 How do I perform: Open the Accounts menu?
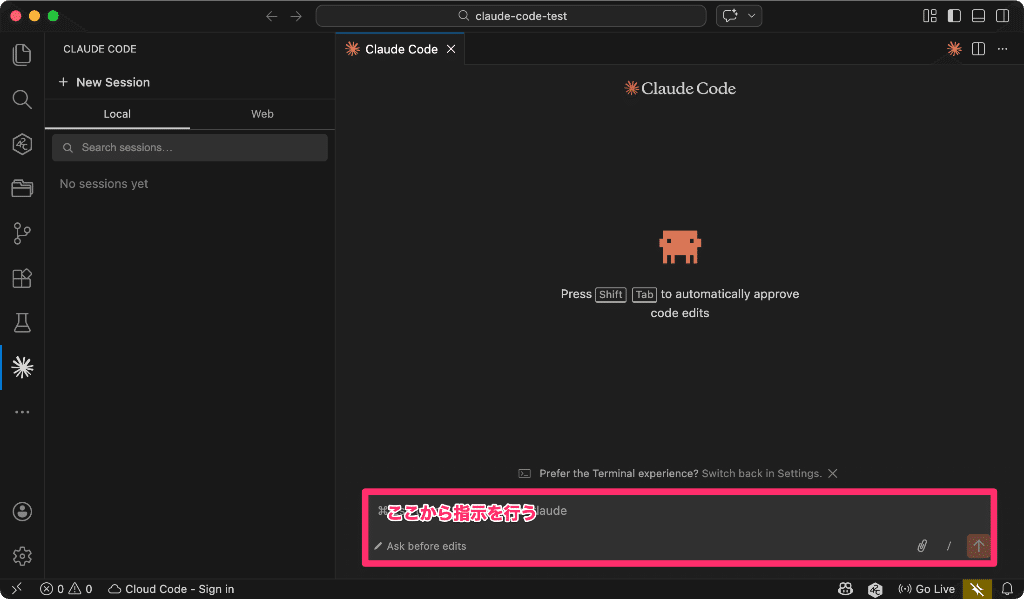pos(22,511)
